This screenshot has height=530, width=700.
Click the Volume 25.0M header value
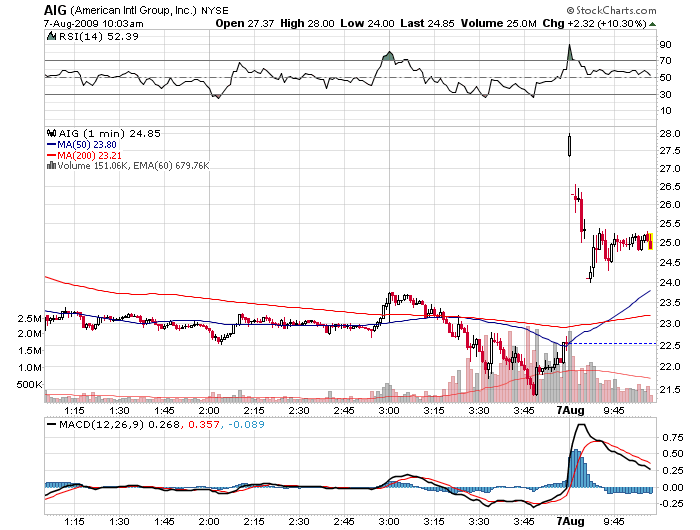(x=499, y=23)
